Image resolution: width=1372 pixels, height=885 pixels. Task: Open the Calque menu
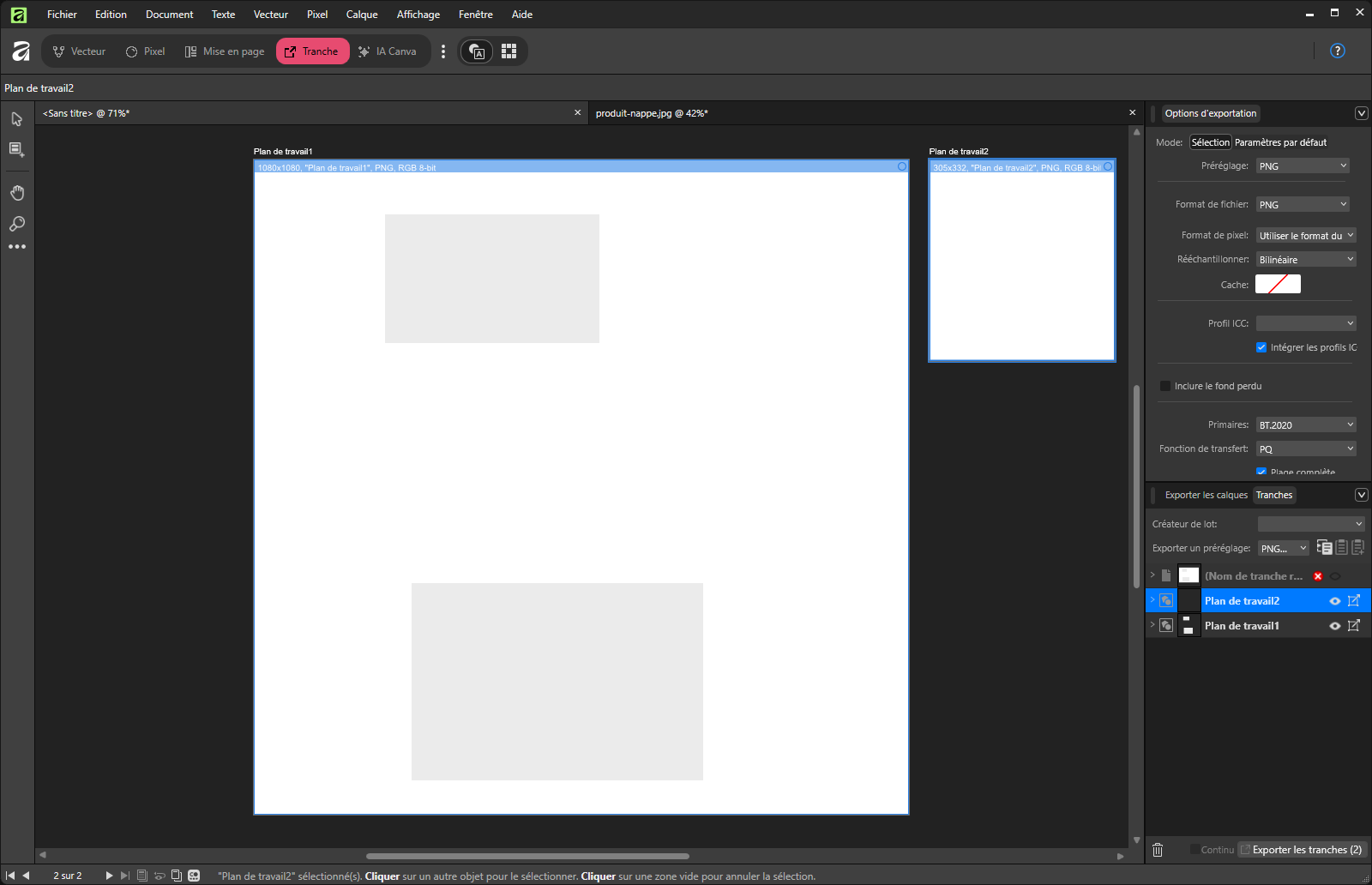coord(362,15)
